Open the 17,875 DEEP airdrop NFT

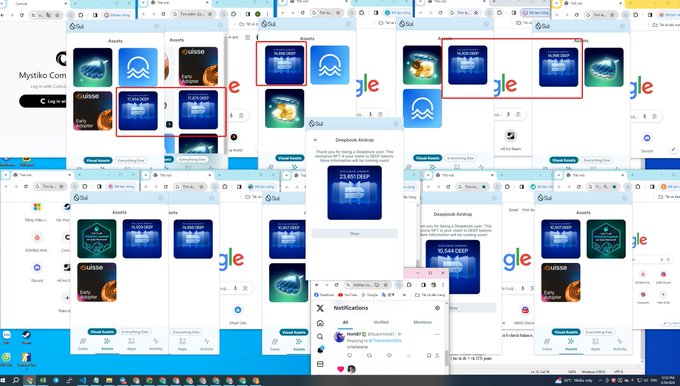coord(198,110)
